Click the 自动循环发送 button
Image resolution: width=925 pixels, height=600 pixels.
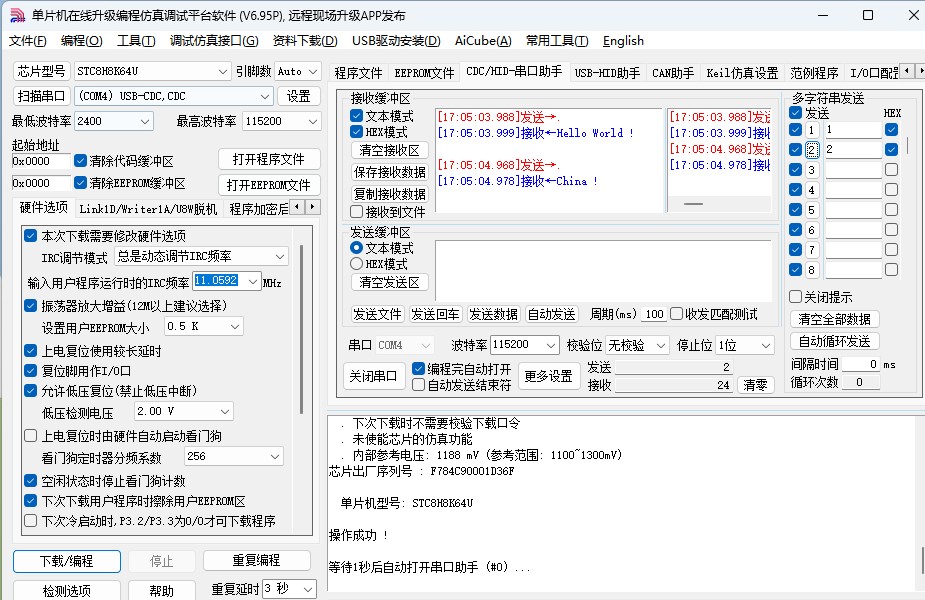click(834, 341)
